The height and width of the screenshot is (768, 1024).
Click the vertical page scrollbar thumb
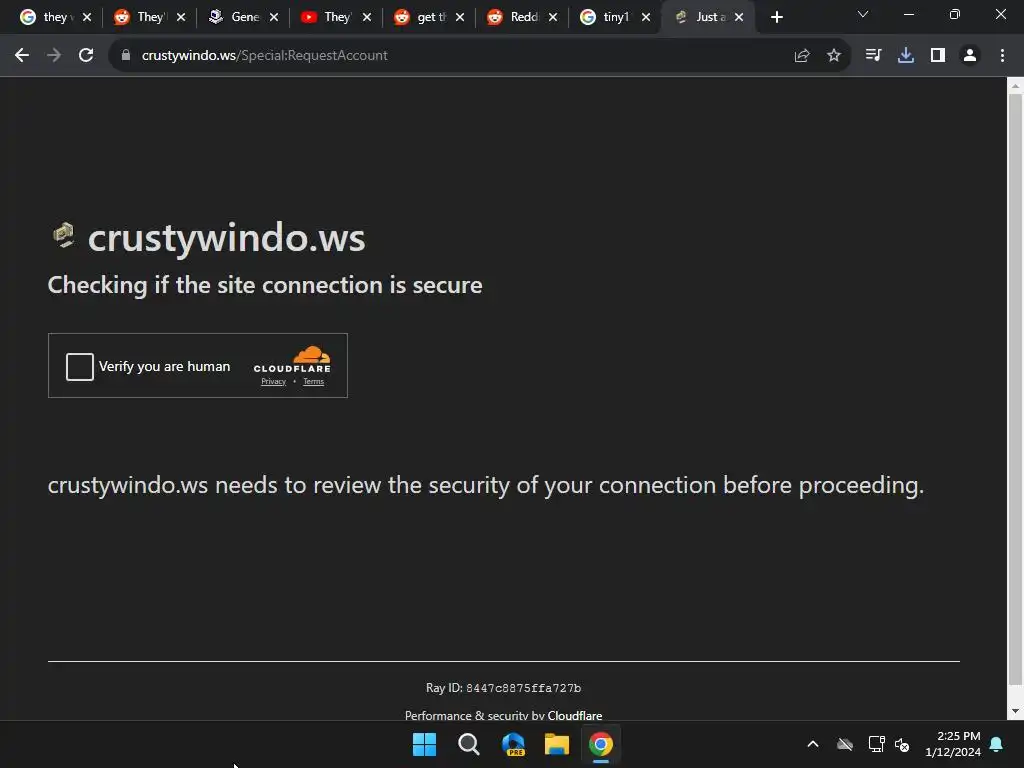point(1016,390)
